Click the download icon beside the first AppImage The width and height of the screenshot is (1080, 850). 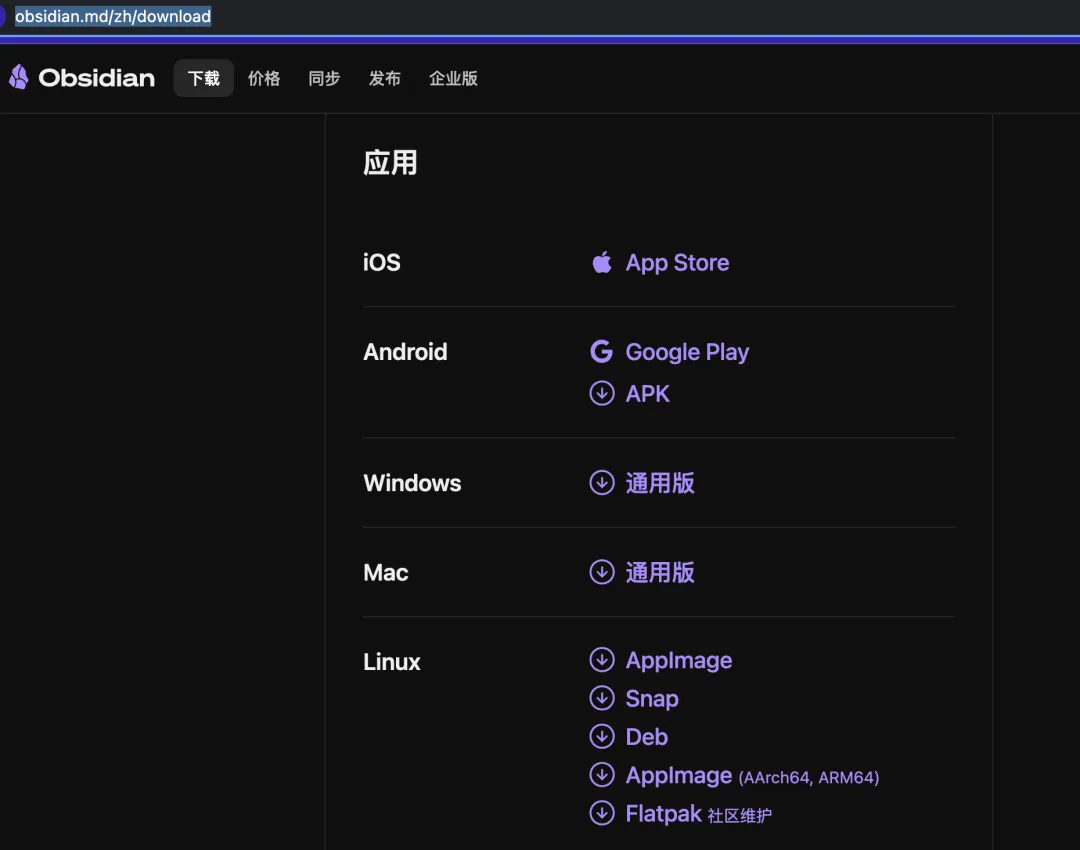click(x=602, y=660)
